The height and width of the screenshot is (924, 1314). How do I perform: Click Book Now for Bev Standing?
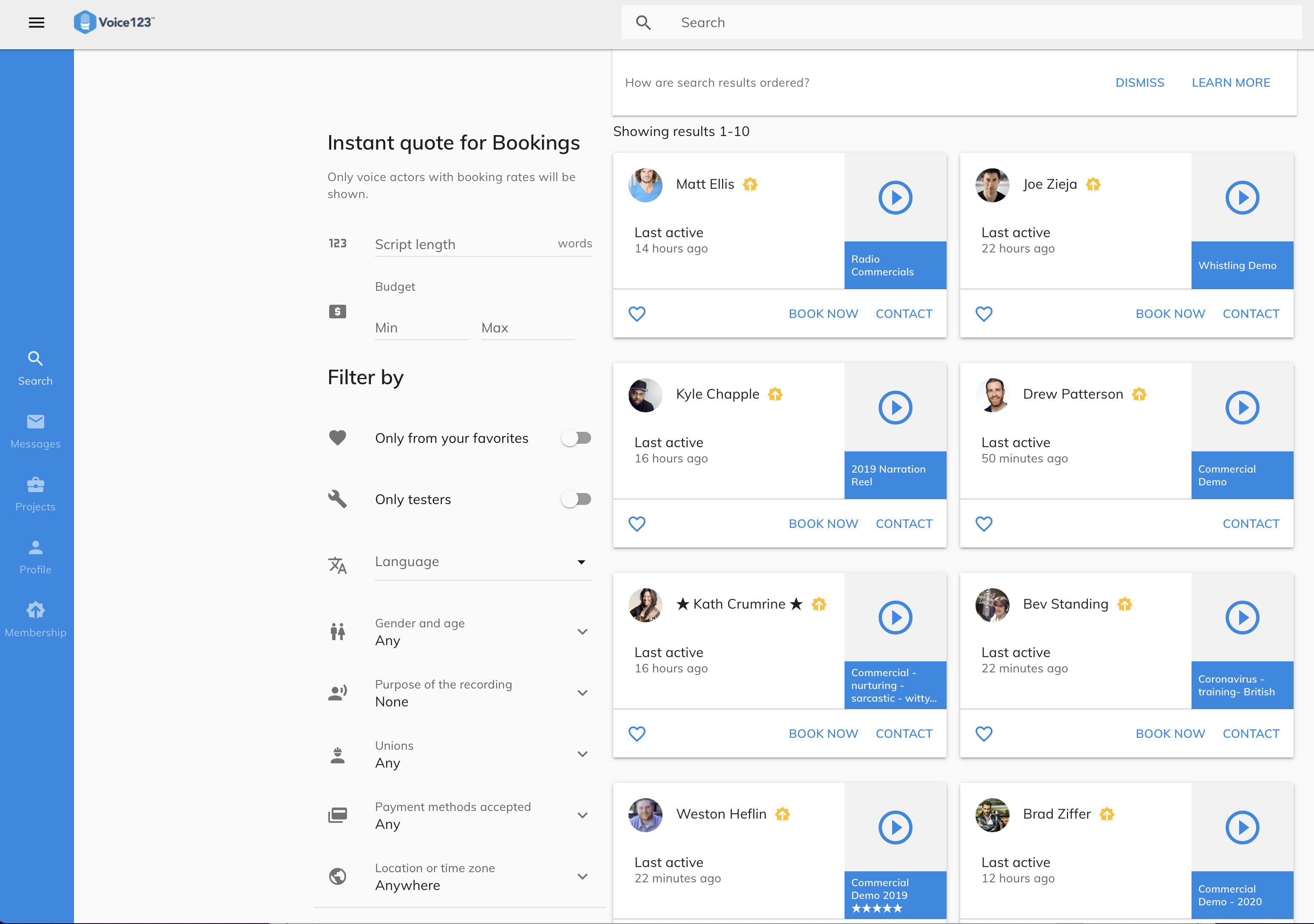(x=1170, y=734)
